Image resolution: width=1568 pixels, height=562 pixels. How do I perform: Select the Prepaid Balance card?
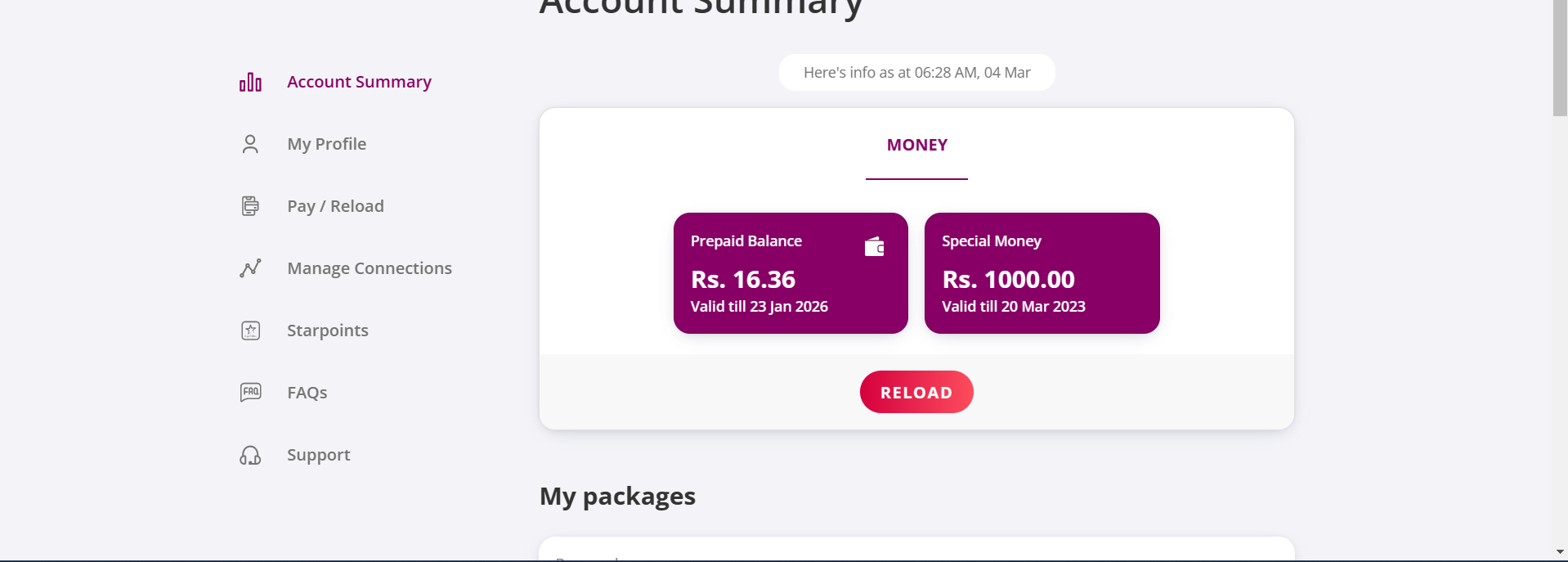pos(791,273)
